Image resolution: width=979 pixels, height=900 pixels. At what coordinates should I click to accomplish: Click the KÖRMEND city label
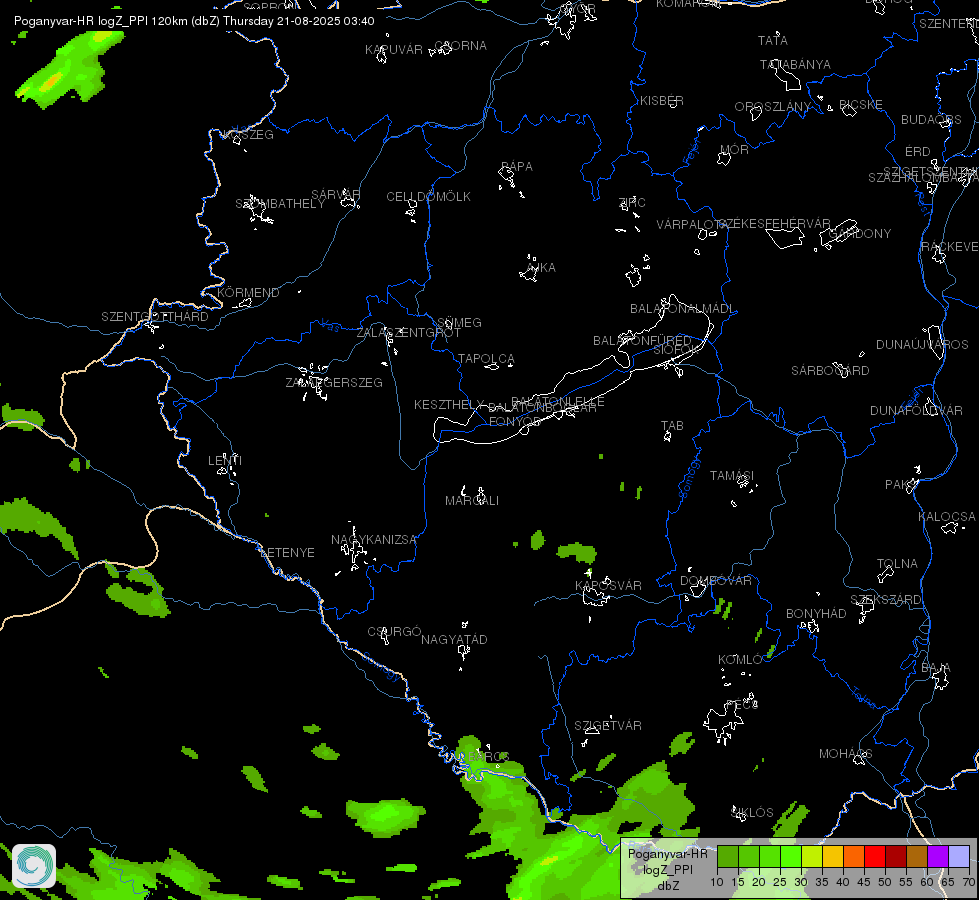(x=248, y=293)
